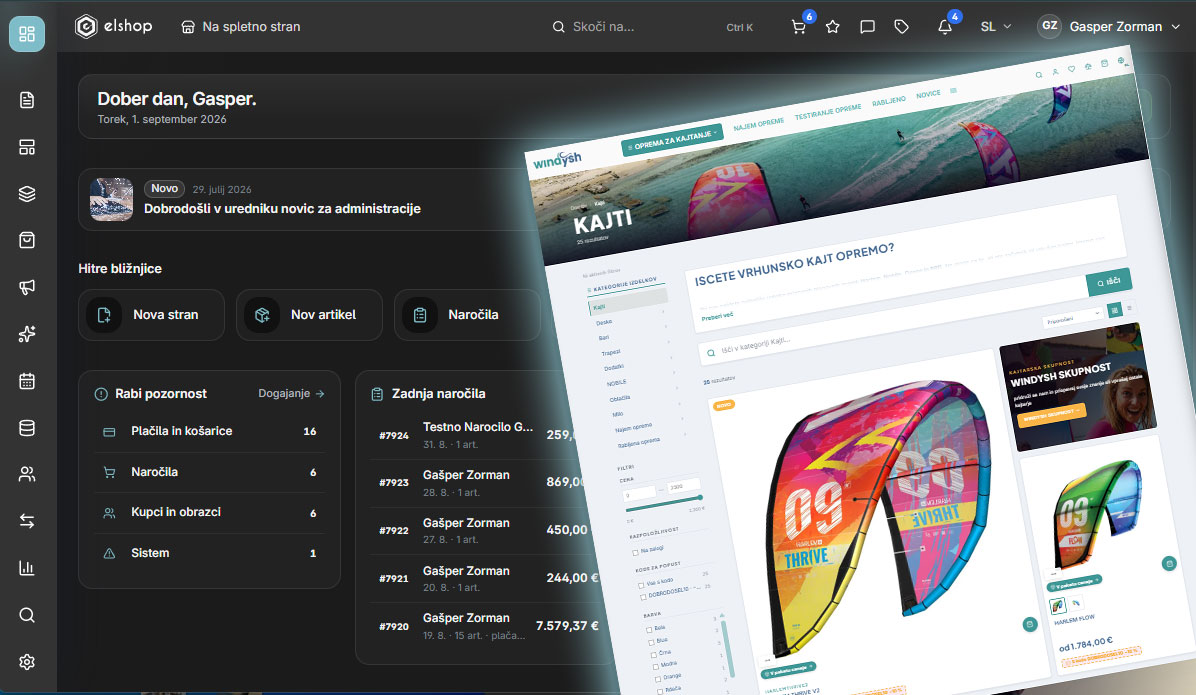Click the Naročila quick shortcut button
The image size is (1196, 695).
click(467, 314)
